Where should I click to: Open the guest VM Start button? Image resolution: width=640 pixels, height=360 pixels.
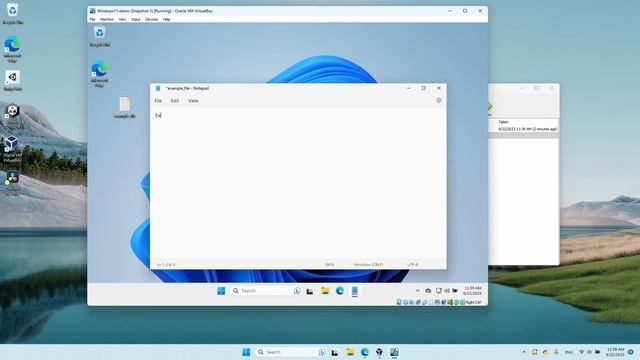(221, 291)
